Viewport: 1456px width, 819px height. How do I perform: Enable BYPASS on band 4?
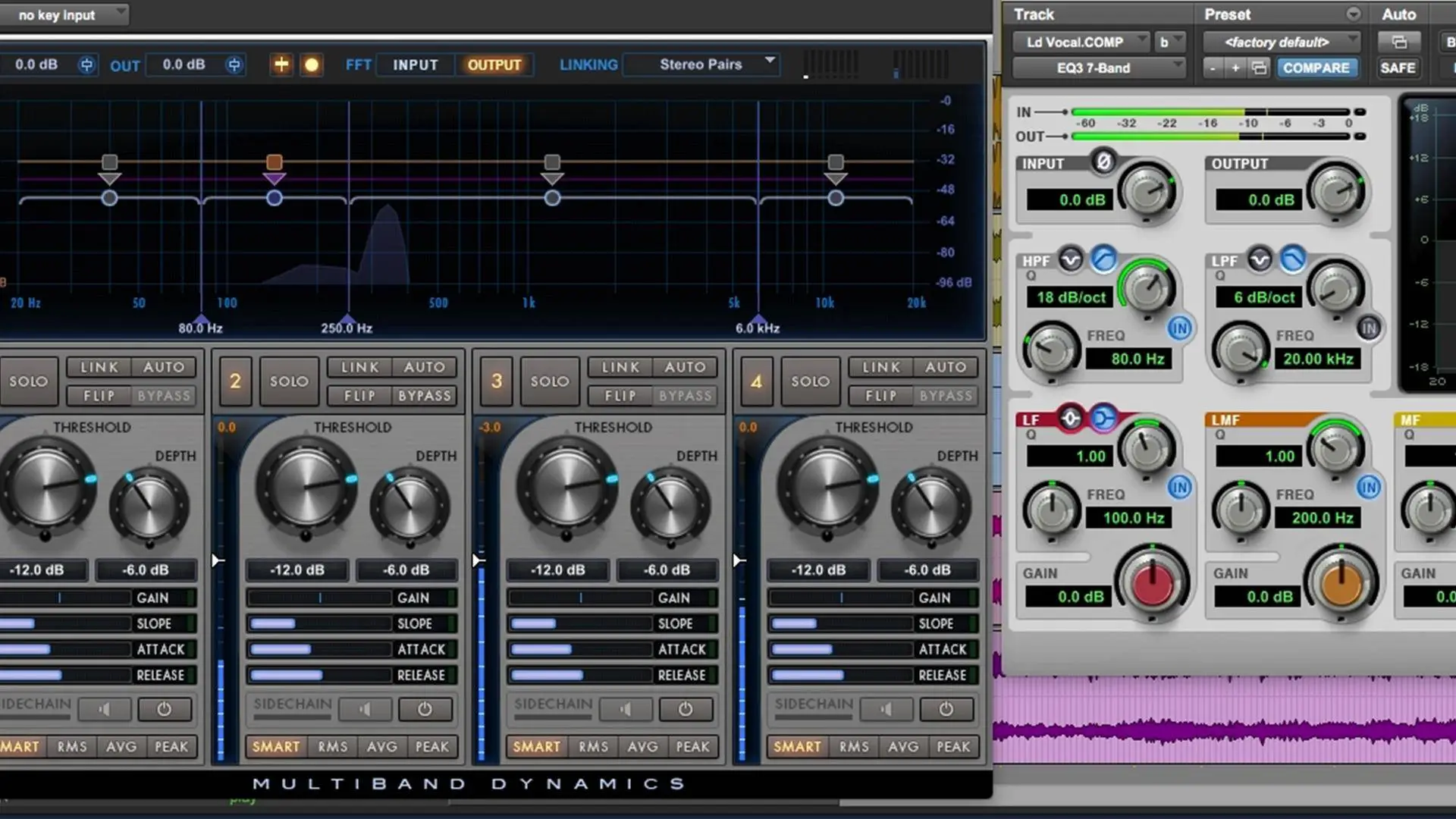point(946,395)
